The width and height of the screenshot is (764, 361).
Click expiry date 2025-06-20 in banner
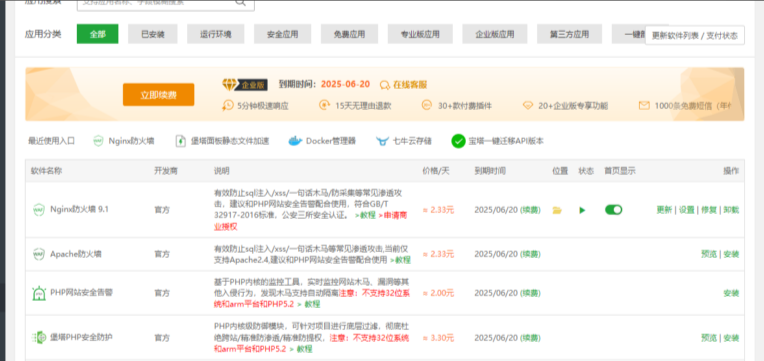[345, 84]
